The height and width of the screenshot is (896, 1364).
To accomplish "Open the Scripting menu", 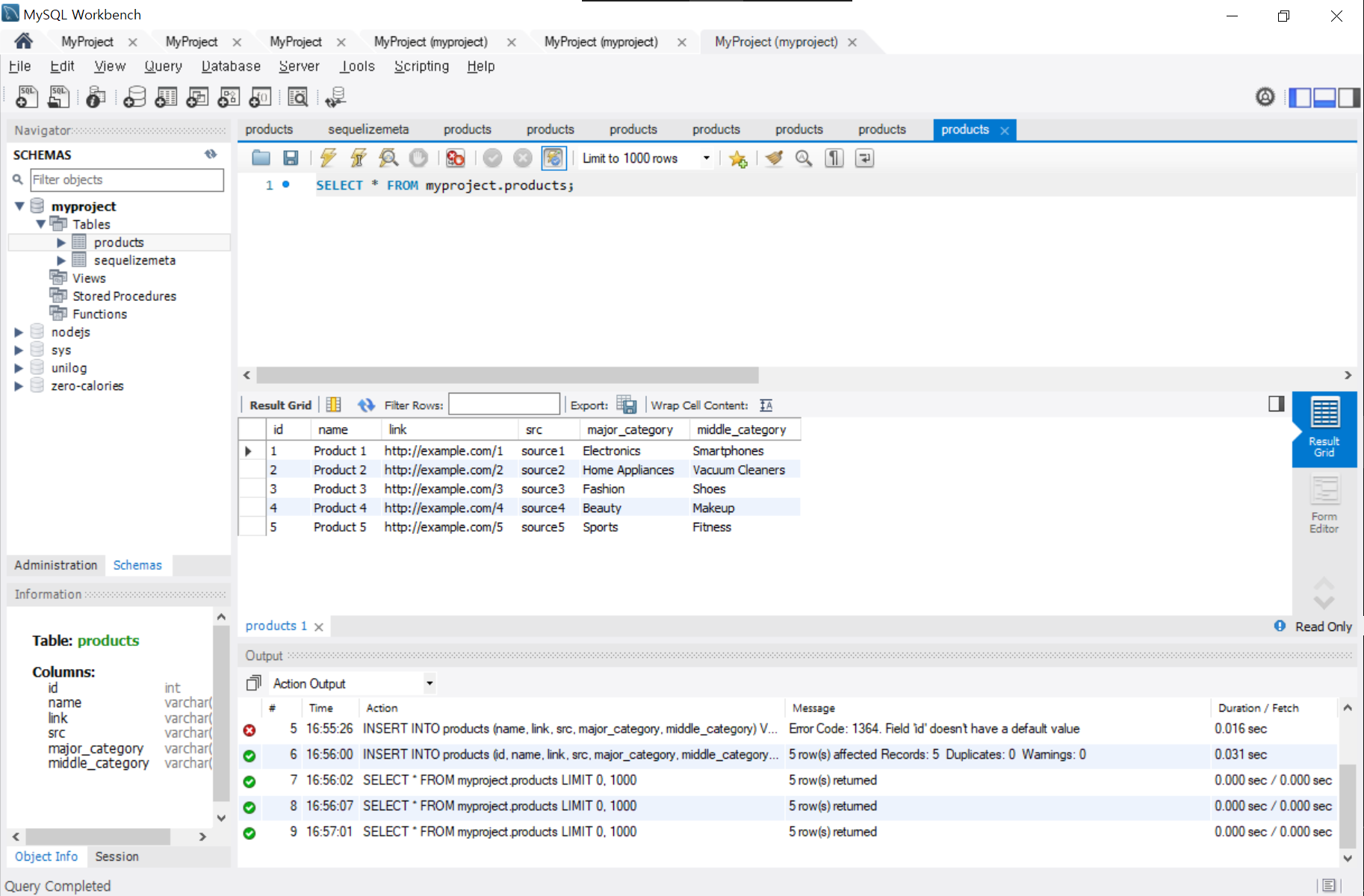I will 421,66.
